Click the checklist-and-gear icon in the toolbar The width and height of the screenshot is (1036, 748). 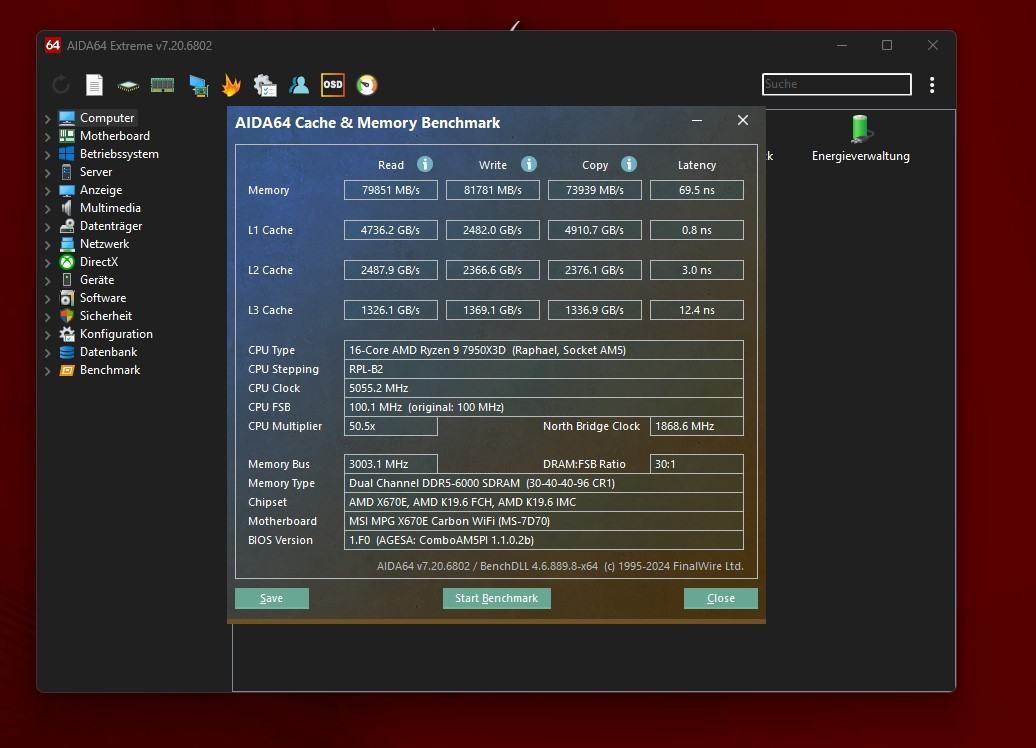[265, 85]
